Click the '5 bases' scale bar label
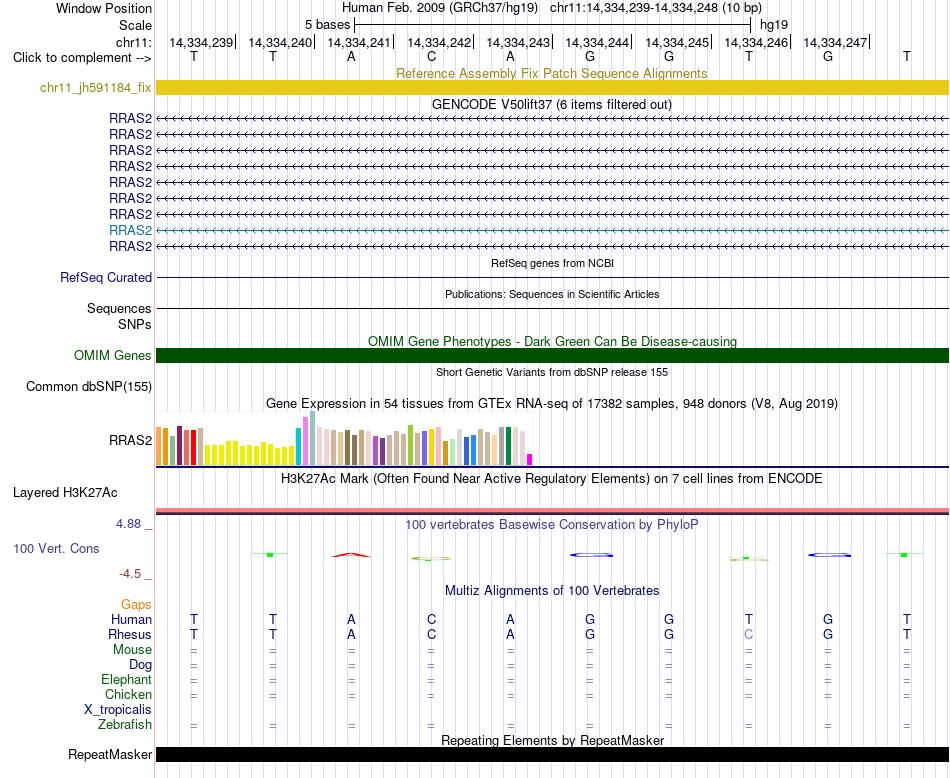The height and width of the screenshot is (778, 950). click(x=327, y=25)
